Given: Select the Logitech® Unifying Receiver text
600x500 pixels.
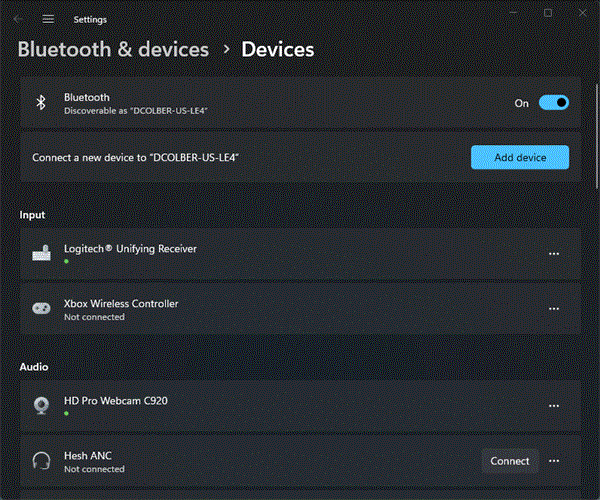Looking at the screenshot, I should point(130,249).
